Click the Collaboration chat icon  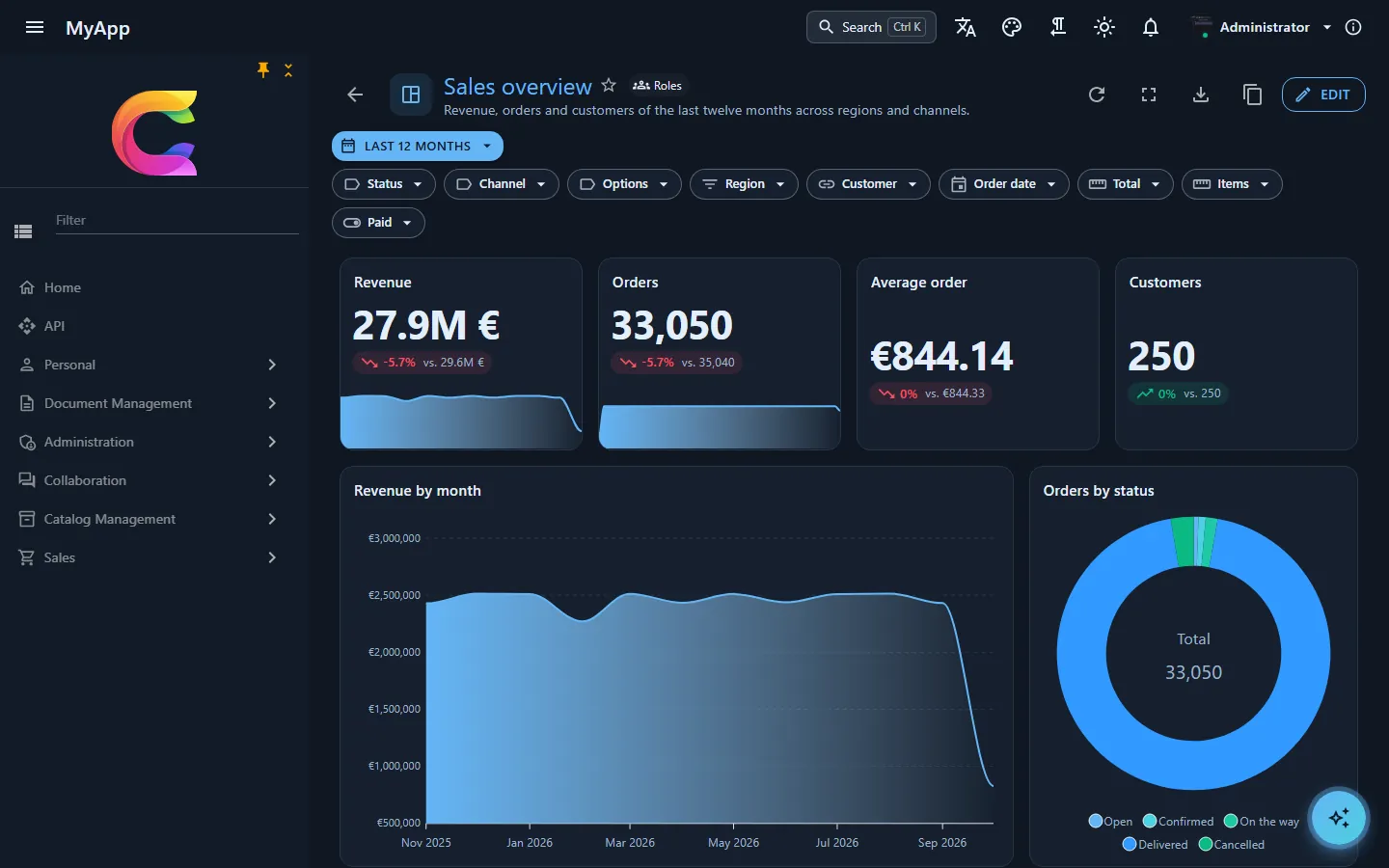coord(27,480)
